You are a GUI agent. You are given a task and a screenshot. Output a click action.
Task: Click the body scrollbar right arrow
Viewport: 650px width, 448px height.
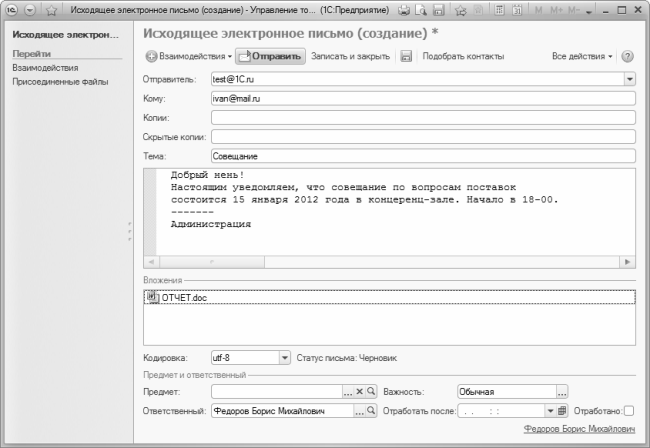coord(627,262)
